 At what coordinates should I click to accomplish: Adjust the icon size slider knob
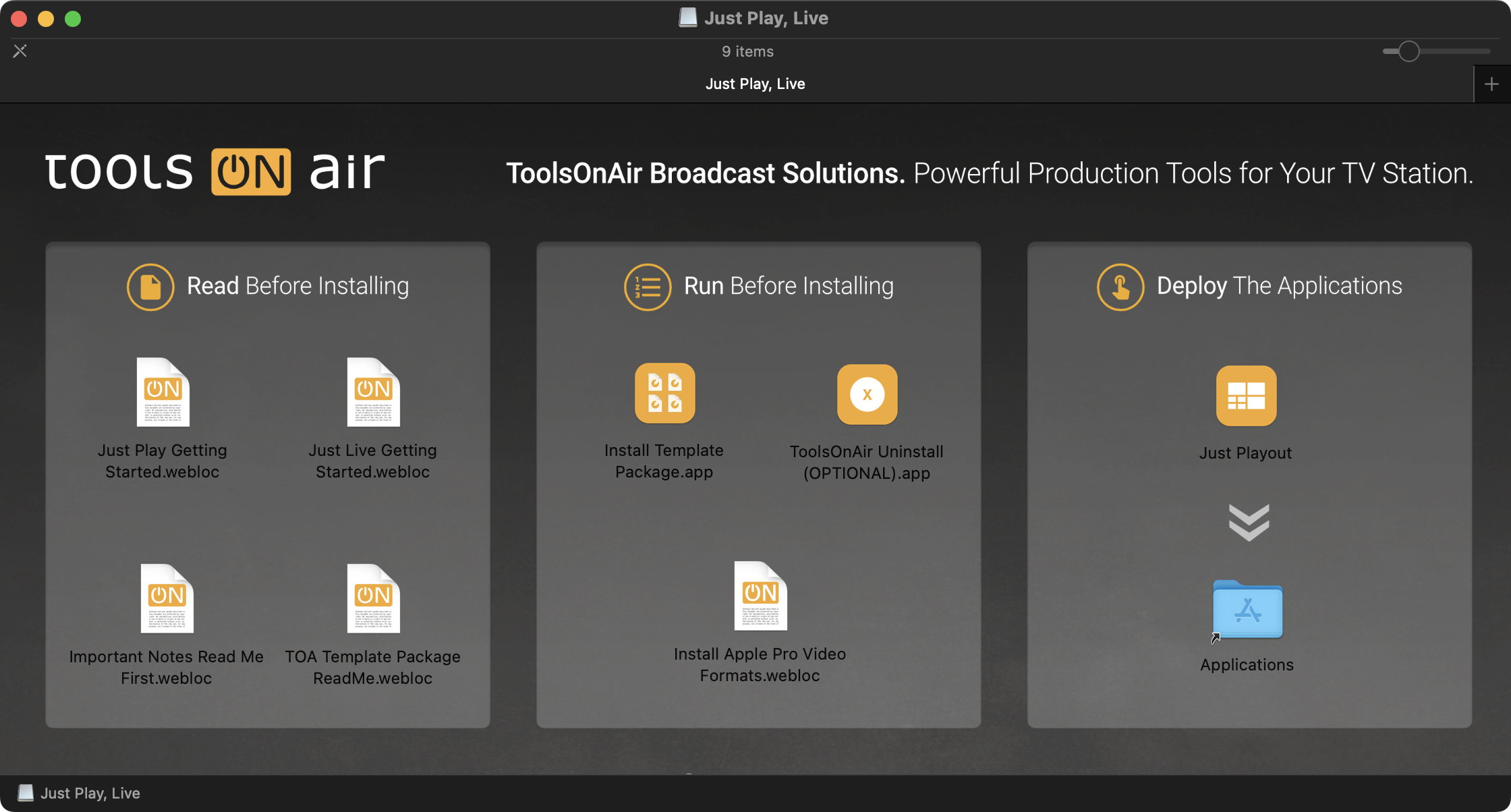pyautogui.click(x=1408, y=51)
